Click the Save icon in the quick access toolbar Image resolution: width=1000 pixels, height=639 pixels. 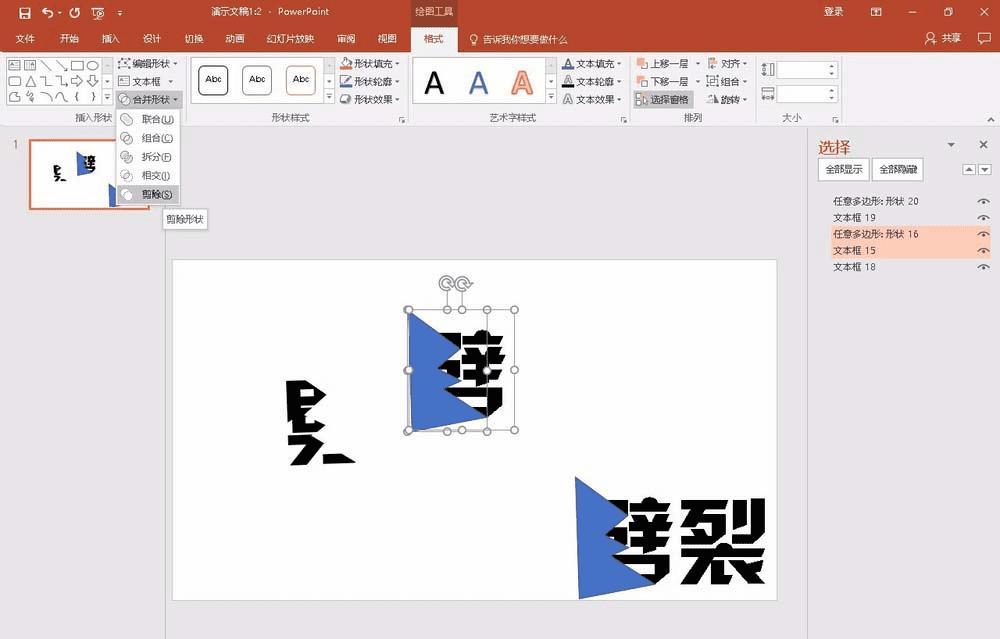[25, 13]
